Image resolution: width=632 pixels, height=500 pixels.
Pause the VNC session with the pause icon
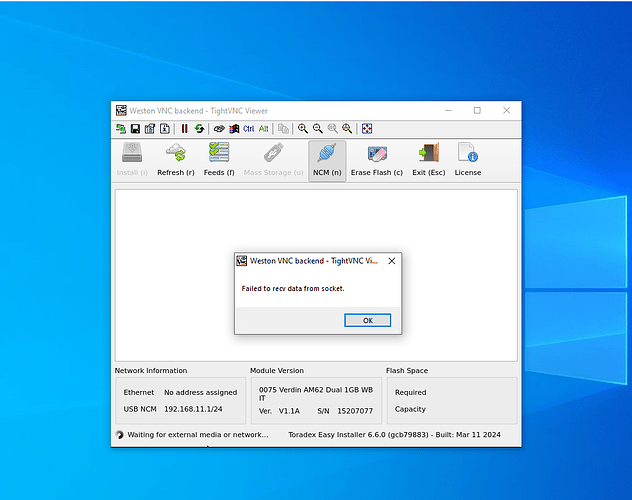point(185,129)
